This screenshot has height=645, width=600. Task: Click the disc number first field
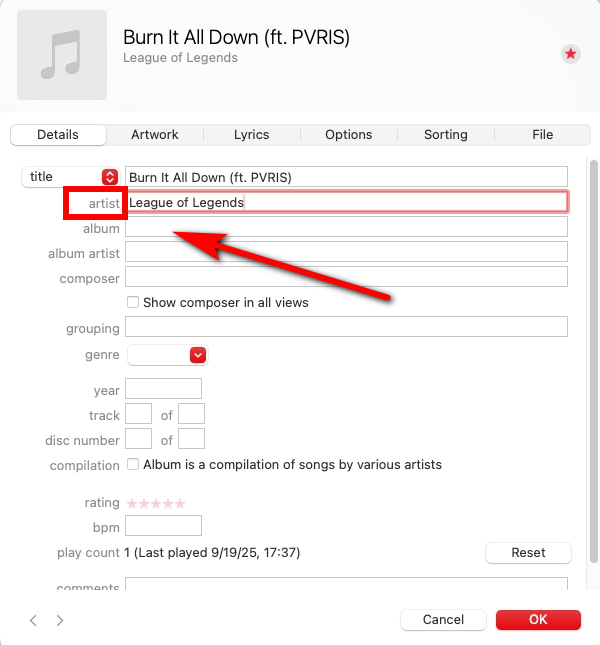coord(139,439)
